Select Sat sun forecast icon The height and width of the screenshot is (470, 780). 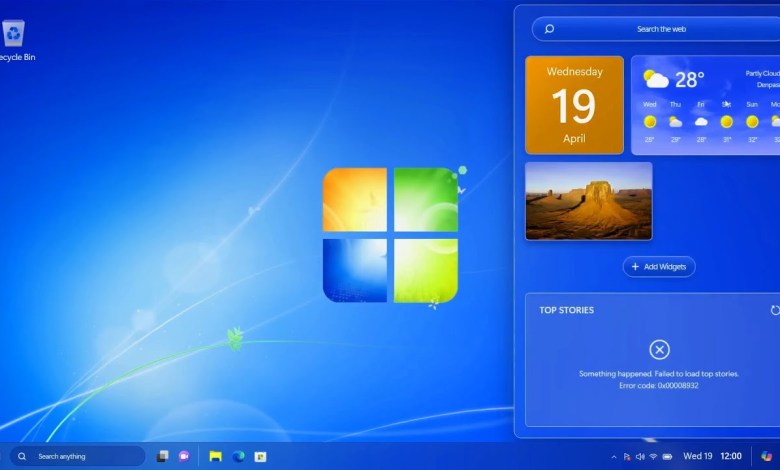(x=727, y=121)
